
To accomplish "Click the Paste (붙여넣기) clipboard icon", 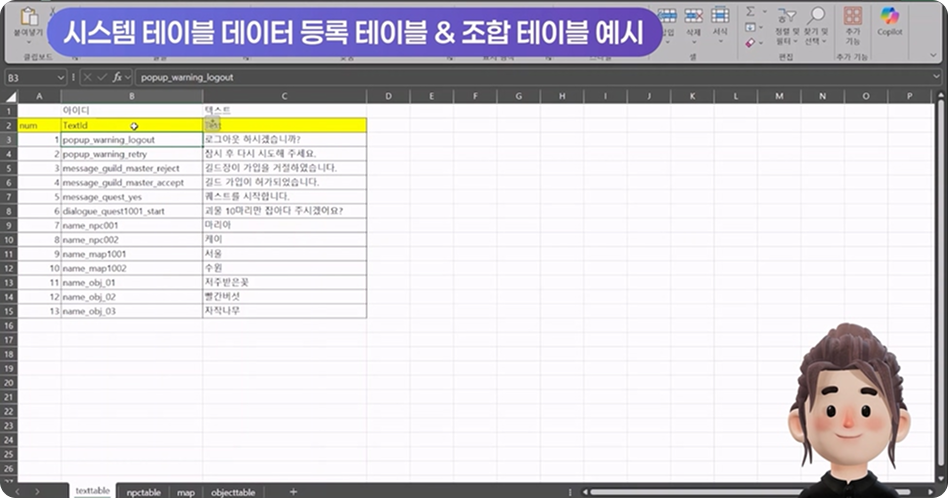I will (x=28, y=18).
